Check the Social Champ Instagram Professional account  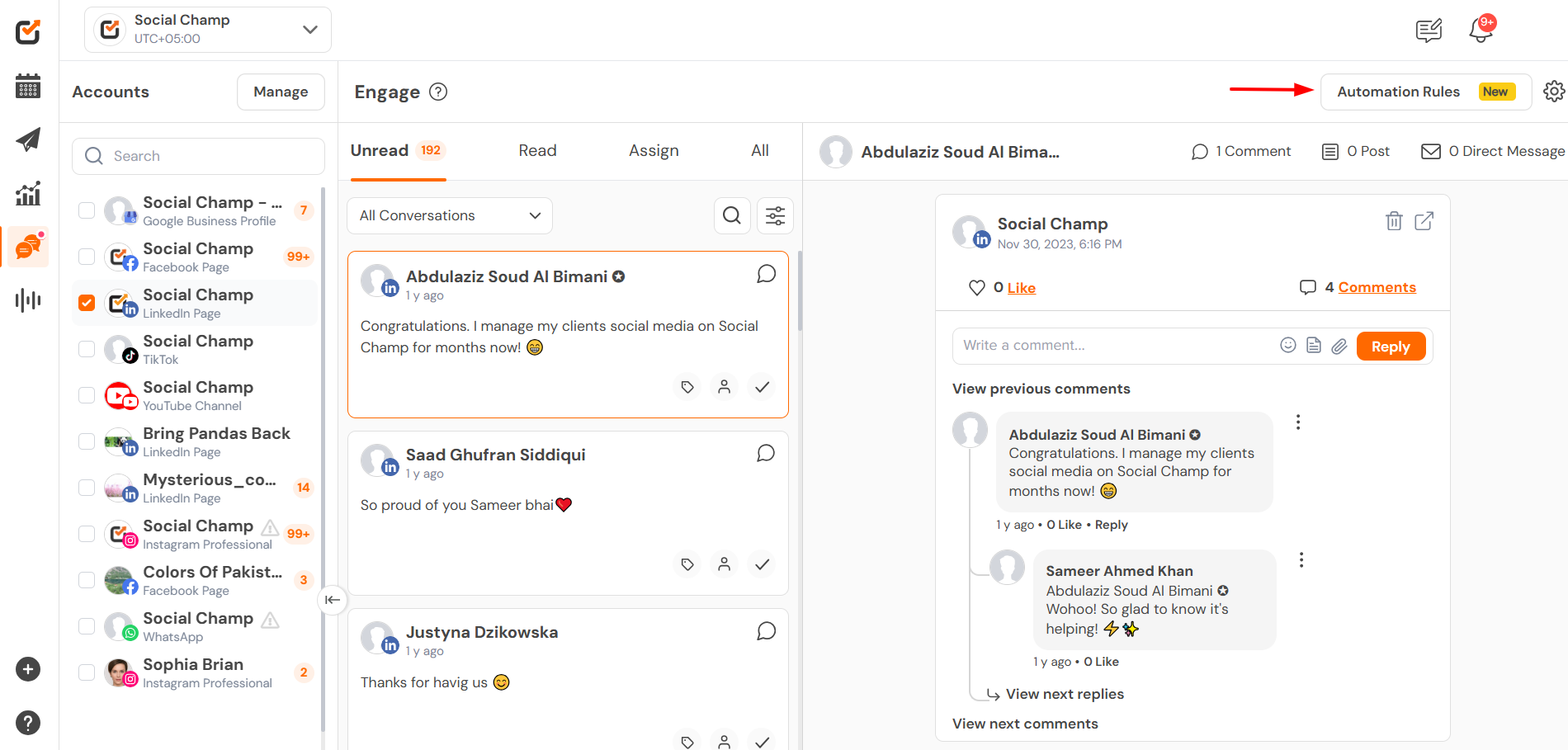[x=87, y=534]
